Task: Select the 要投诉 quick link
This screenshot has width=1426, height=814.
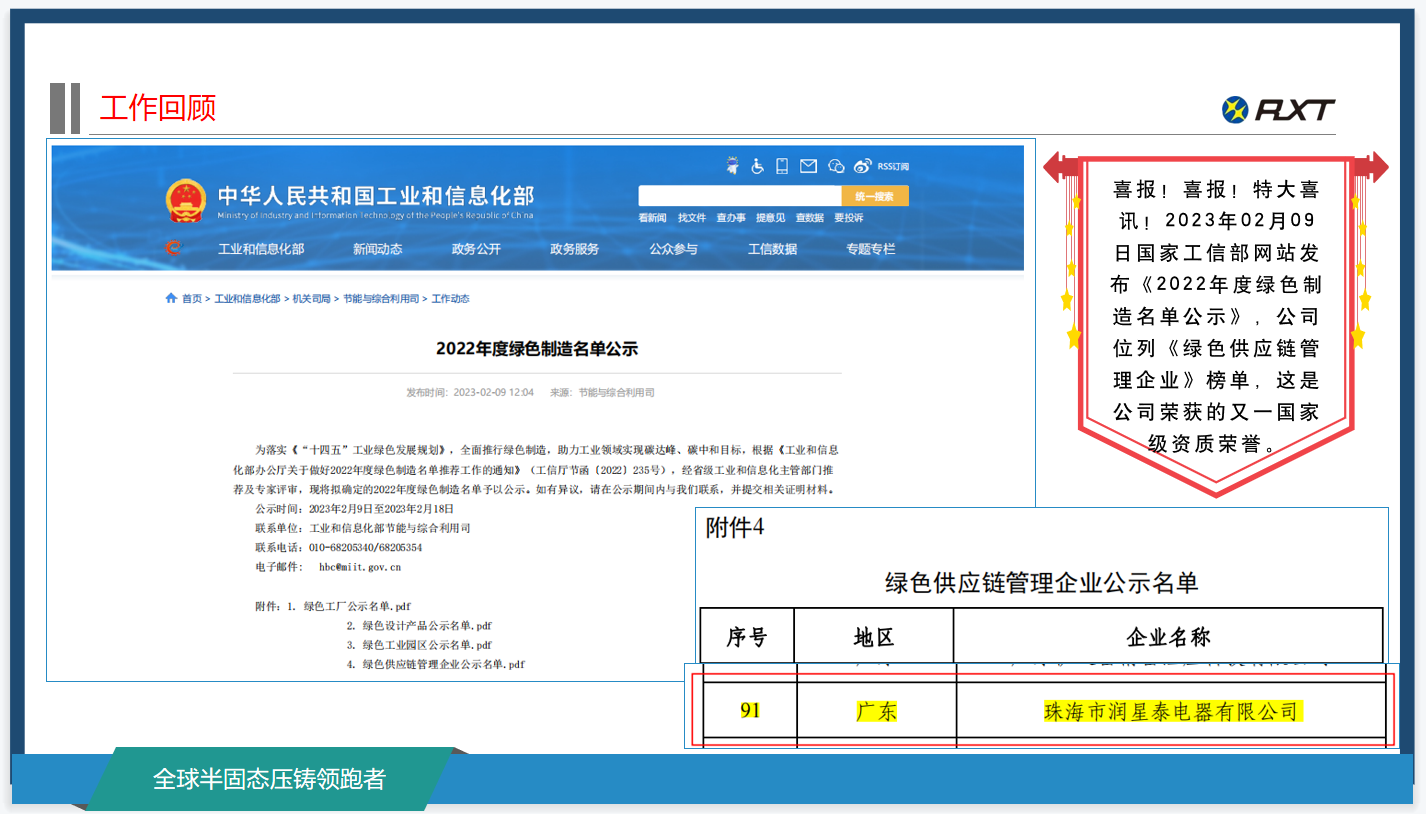Action: [849, 218]
